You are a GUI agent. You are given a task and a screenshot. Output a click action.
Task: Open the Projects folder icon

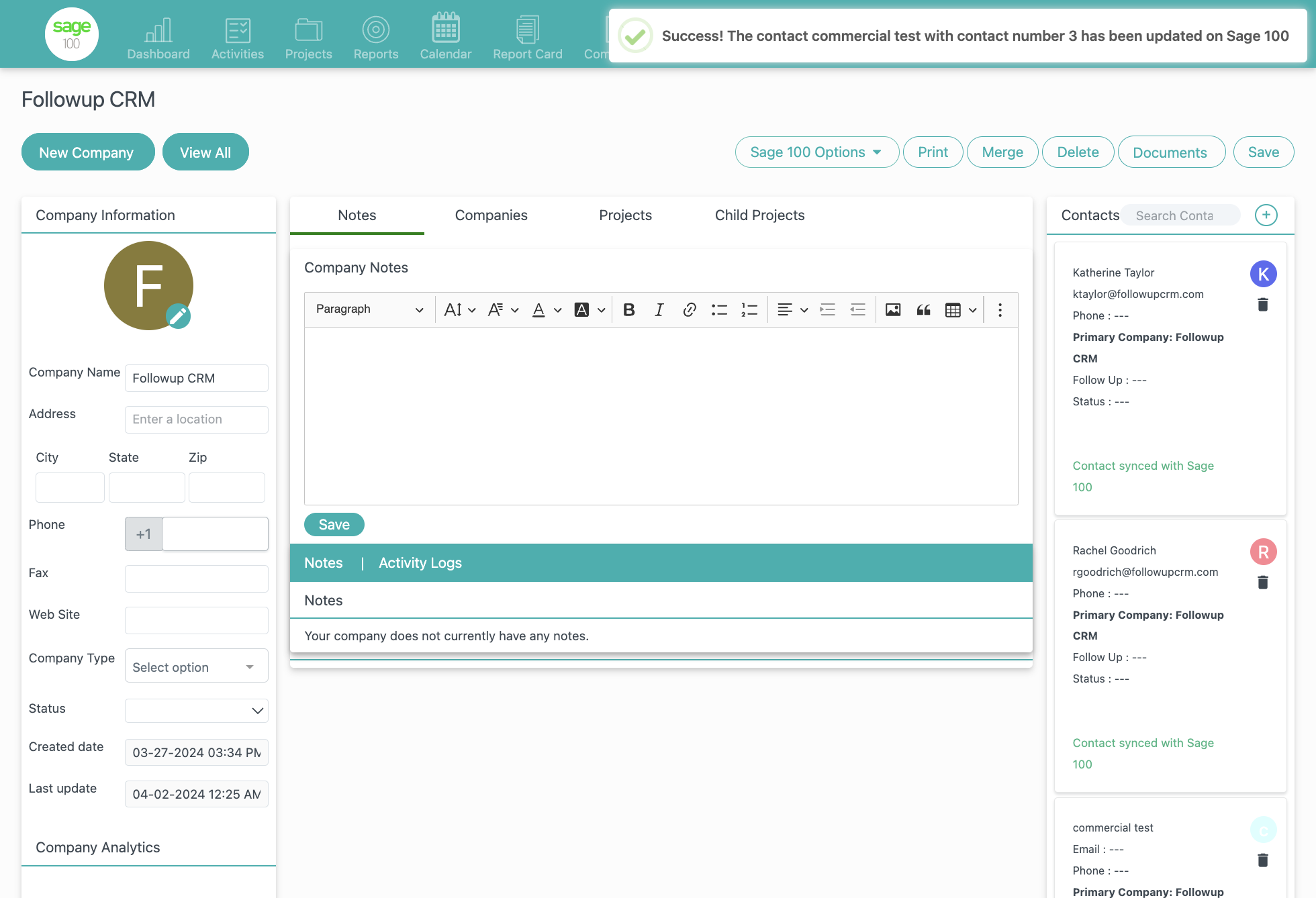click(309, 38)
